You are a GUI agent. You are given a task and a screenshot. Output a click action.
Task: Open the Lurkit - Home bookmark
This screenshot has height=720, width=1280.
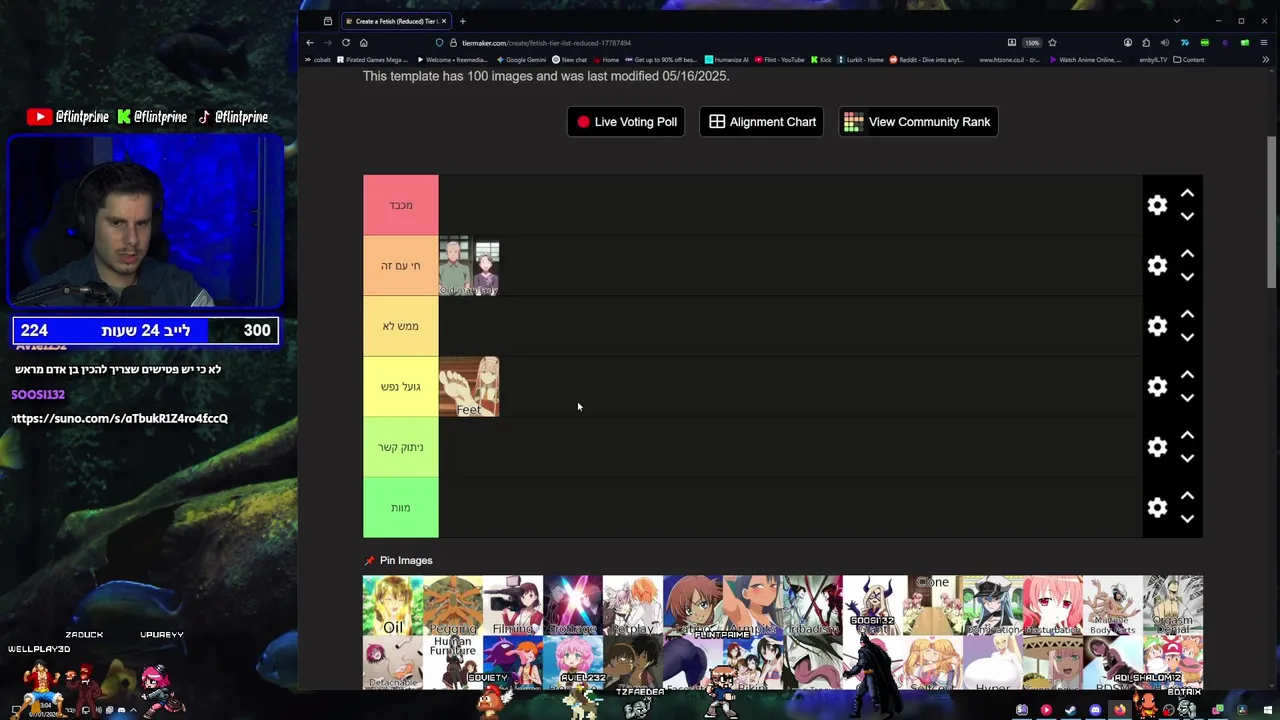861,60
